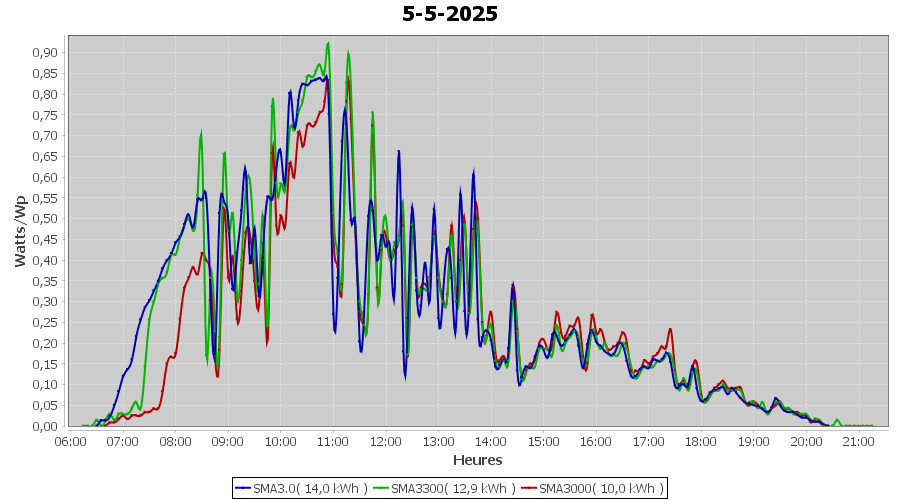Click the green SMA3300 peak just before 11:00
The height and width of the screenshot is (500, 900).
click(328, 43)
